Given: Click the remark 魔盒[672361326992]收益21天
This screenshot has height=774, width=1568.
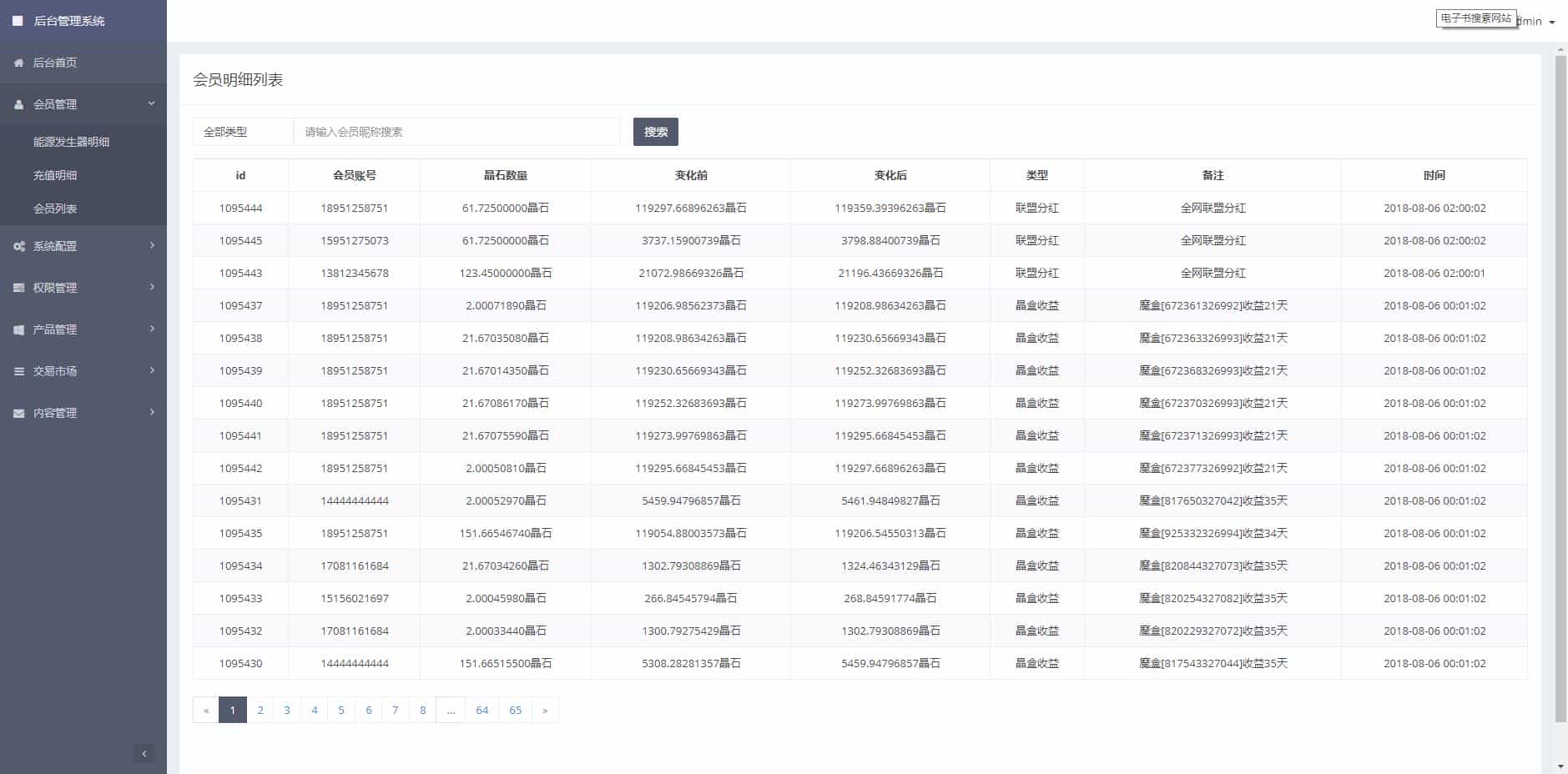Looking at the screenshot, I should click(1213, 305).
